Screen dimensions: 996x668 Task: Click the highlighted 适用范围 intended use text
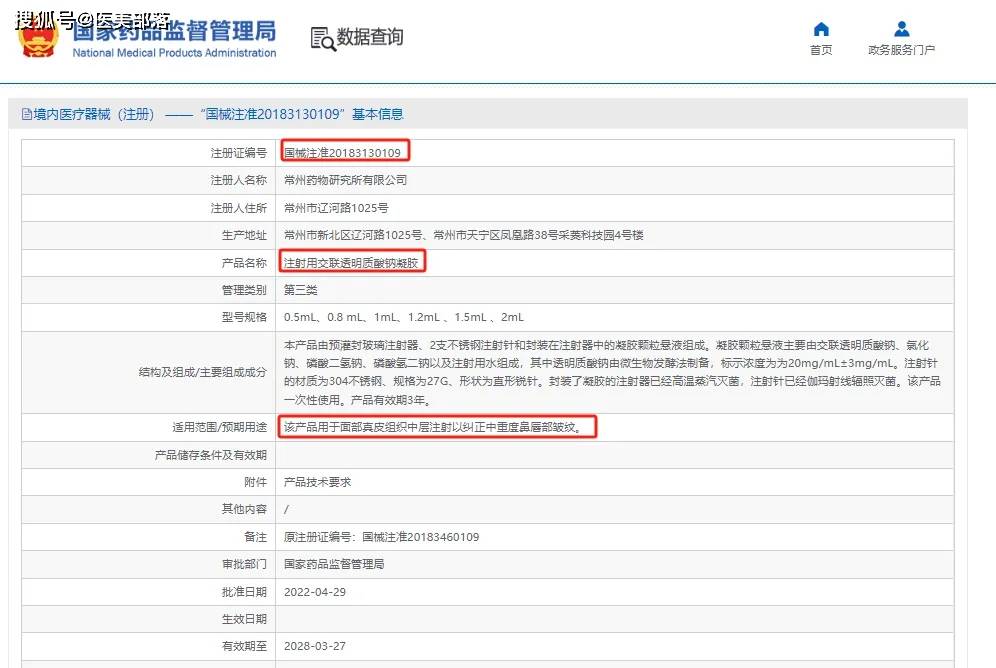437,427
